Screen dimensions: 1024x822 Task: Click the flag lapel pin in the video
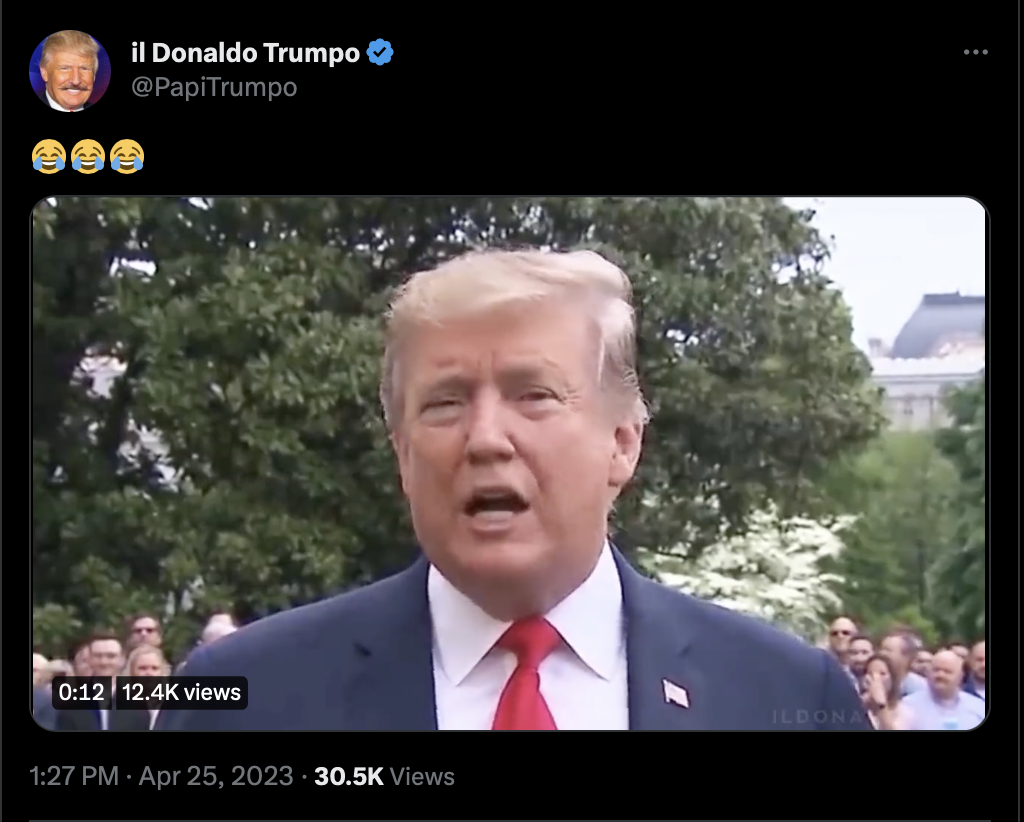coord(675,693)
